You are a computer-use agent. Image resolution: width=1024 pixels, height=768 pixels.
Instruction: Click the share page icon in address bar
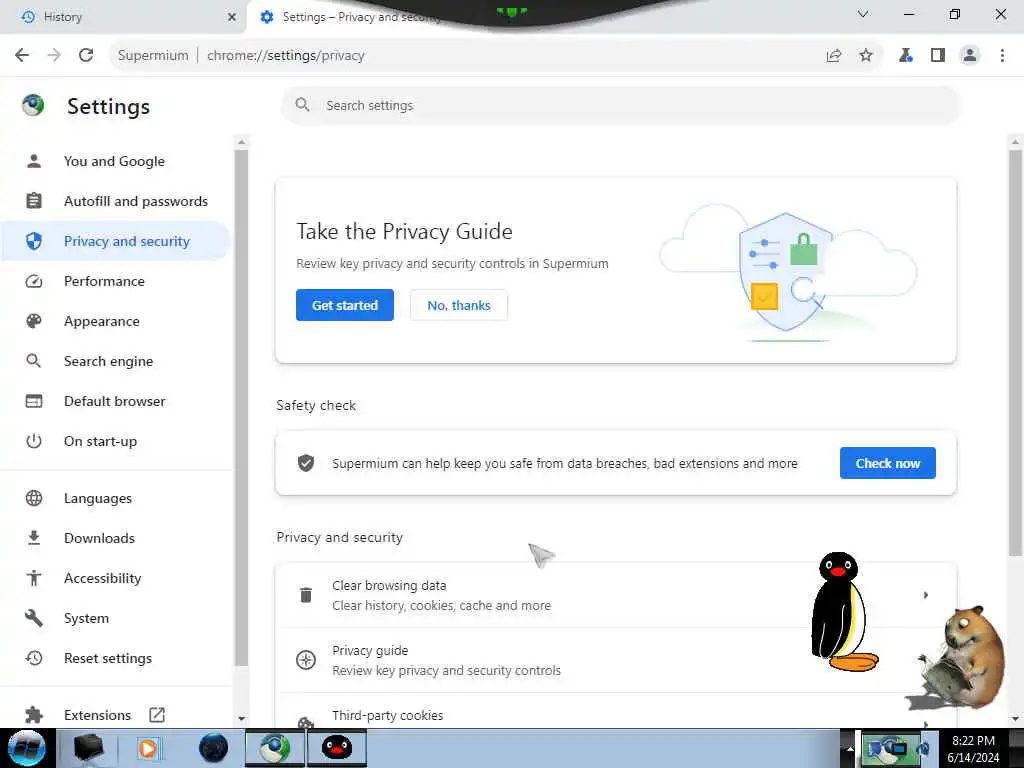834,56
